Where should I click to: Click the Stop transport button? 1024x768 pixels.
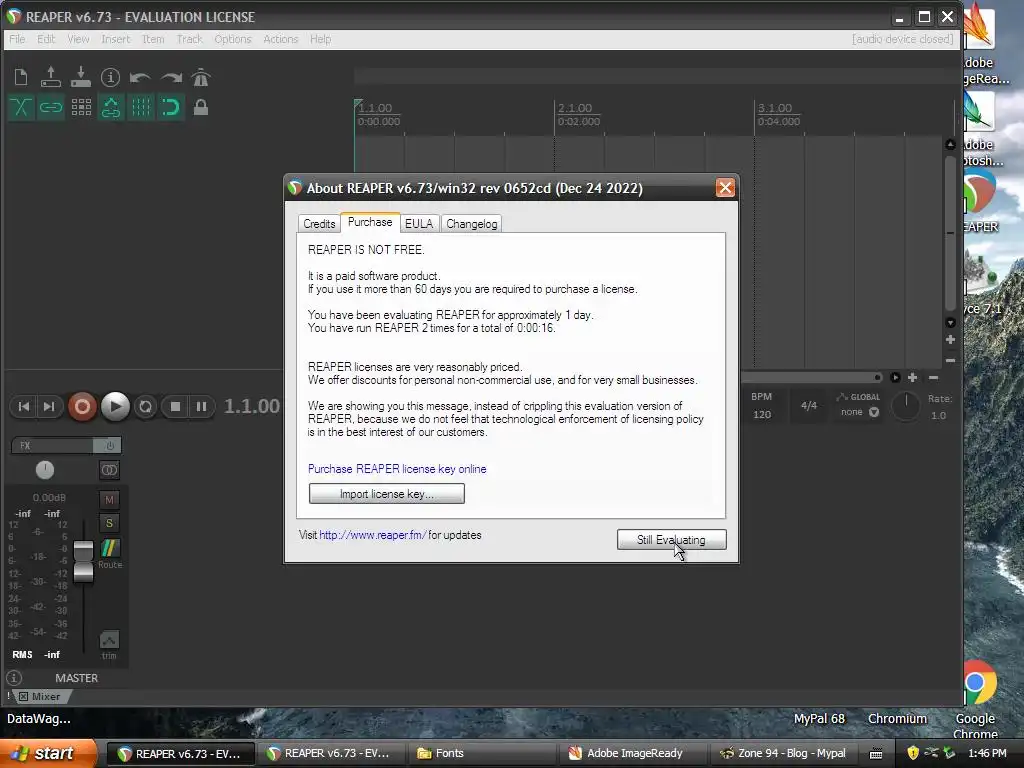(175, 407)
